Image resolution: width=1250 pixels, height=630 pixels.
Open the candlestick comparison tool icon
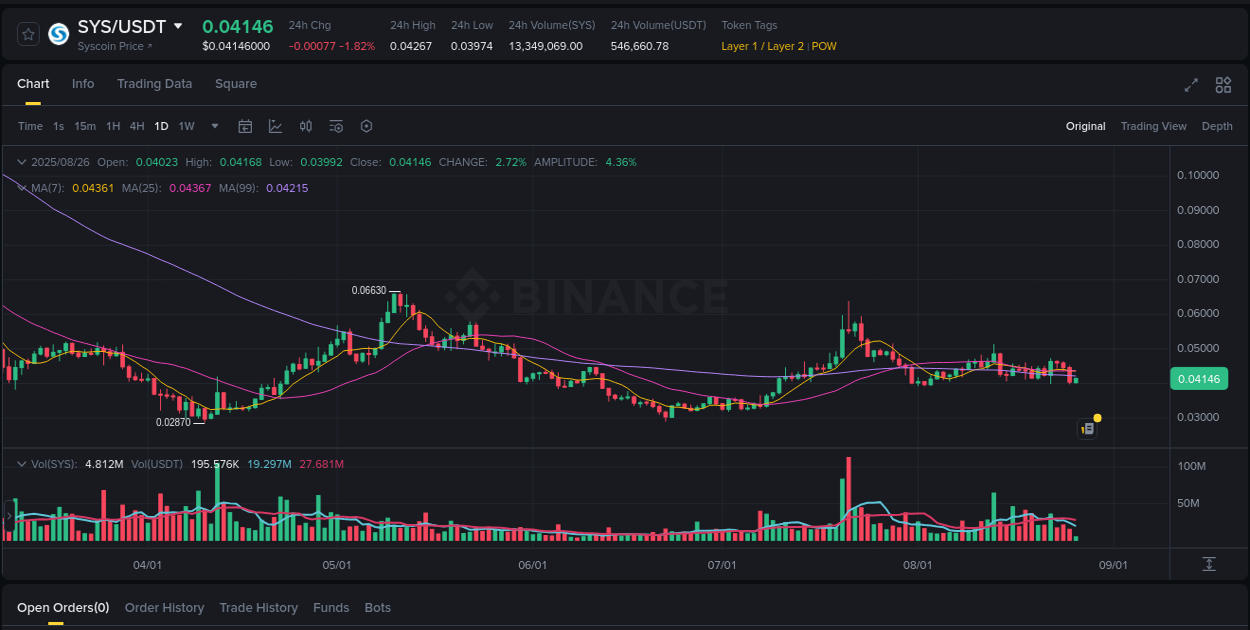(306, 126)
